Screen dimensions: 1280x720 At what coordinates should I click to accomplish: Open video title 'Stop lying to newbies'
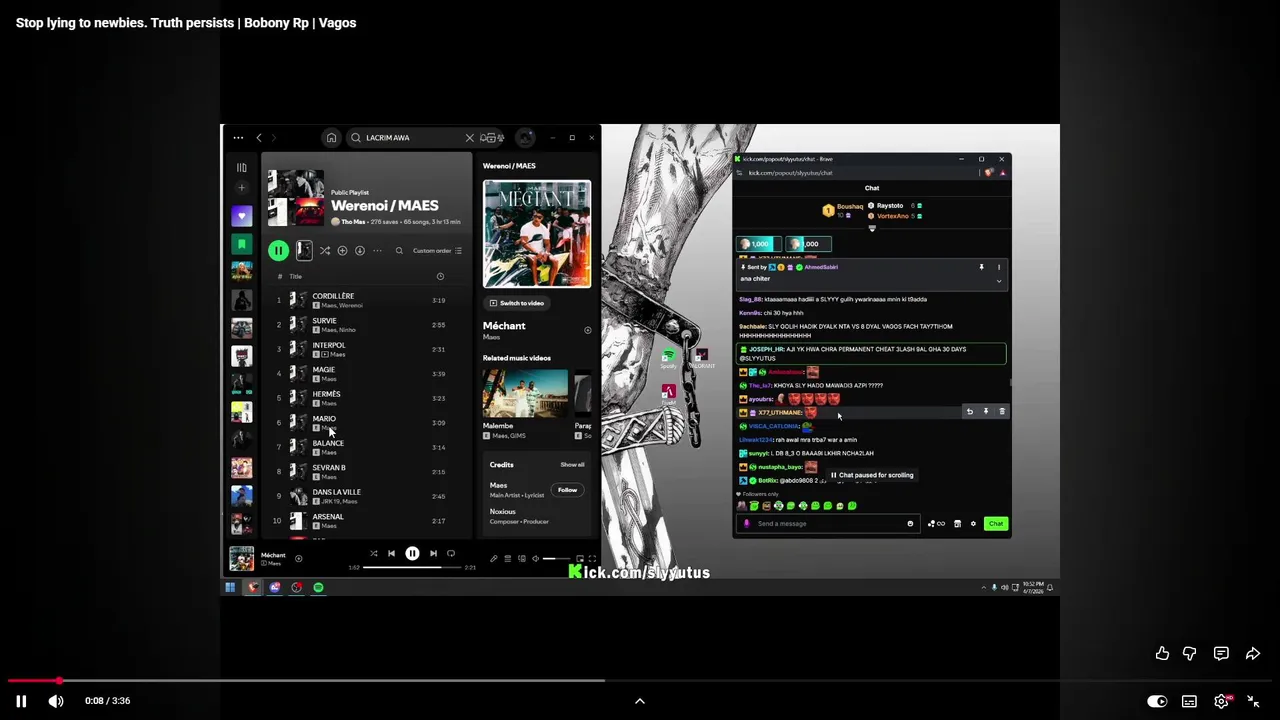click(186, 22)
